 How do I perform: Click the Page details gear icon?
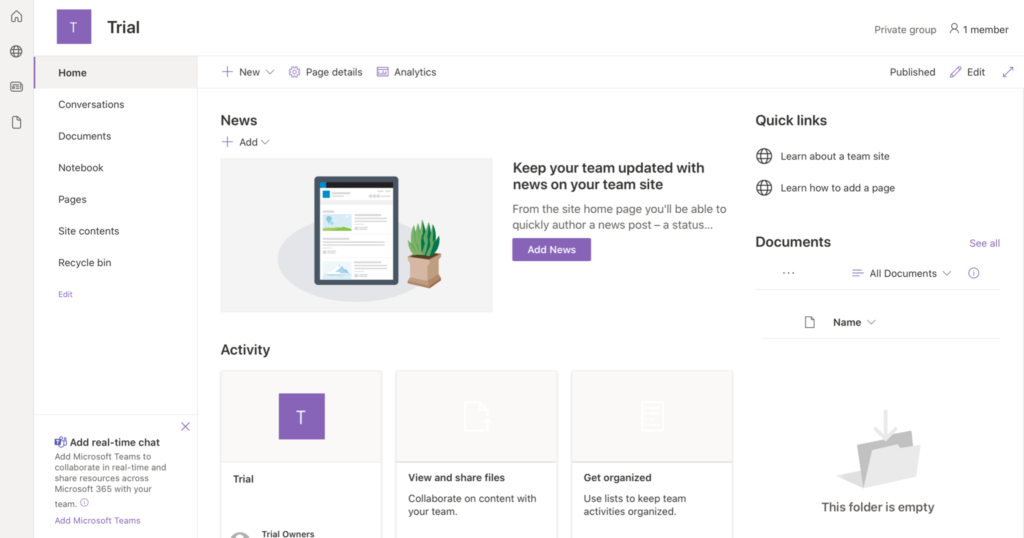click(295, 72)
